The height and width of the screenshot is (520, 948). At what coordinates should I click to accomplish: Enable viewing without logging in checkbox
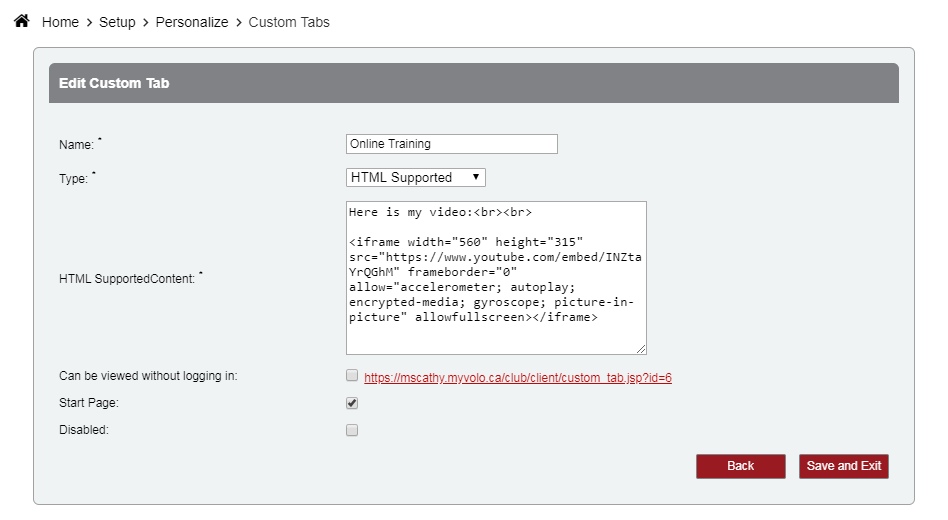pos(351,376)
